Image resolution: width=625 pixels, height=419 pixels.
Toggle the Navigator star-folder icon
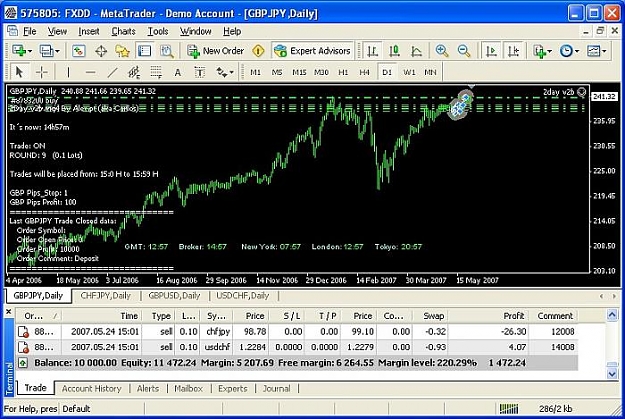pos(122,51)
